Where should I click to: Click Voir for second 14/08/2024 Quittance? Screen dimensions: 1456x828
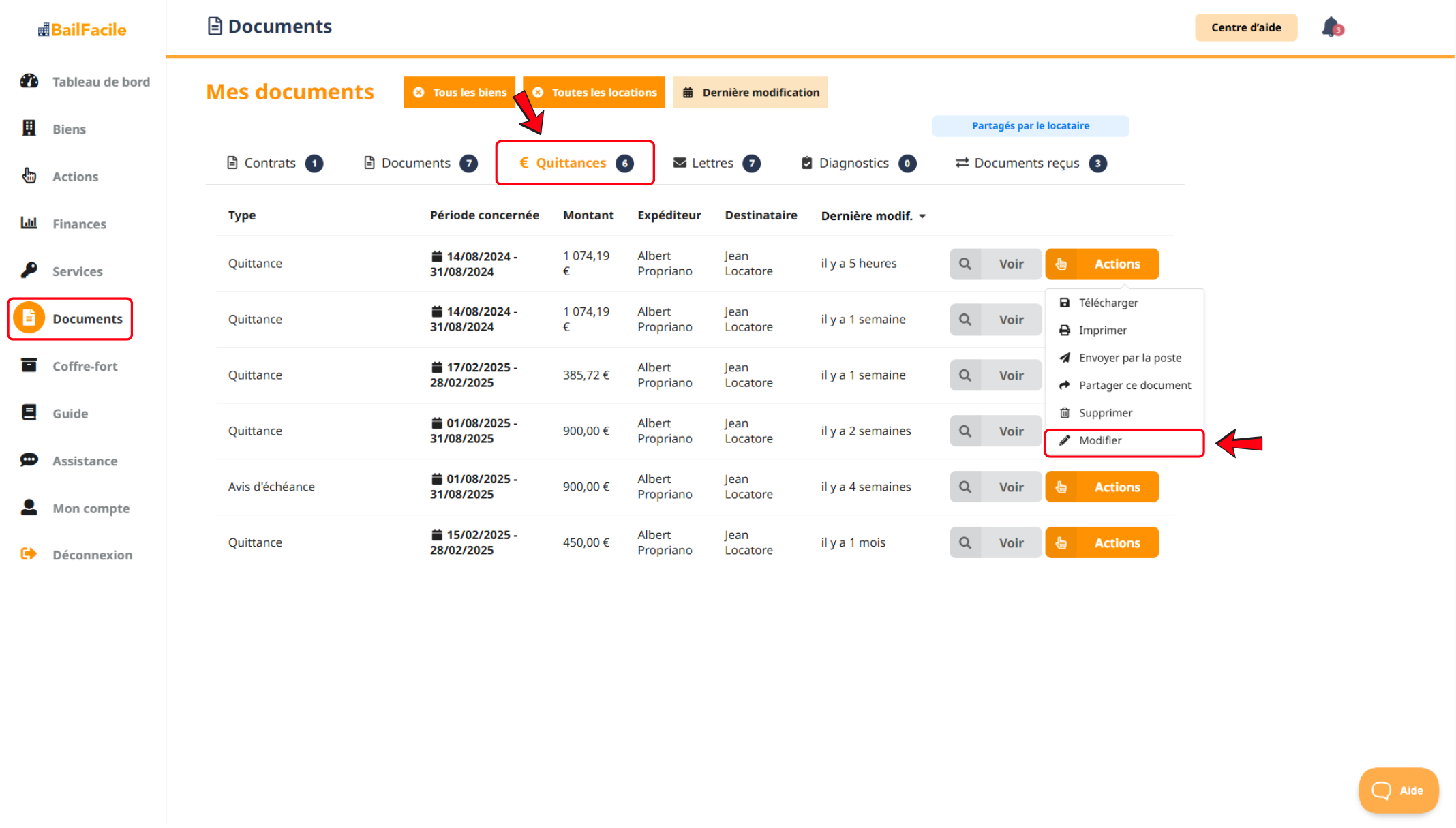click(x=996, y=319)
